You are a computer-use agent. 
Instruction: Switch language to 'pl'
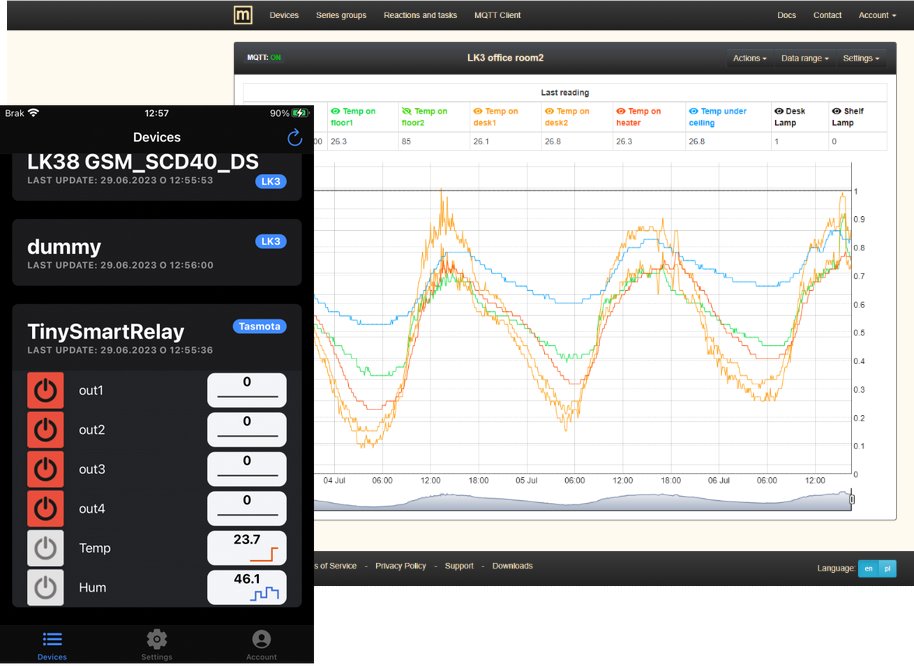tap(887, 568)
